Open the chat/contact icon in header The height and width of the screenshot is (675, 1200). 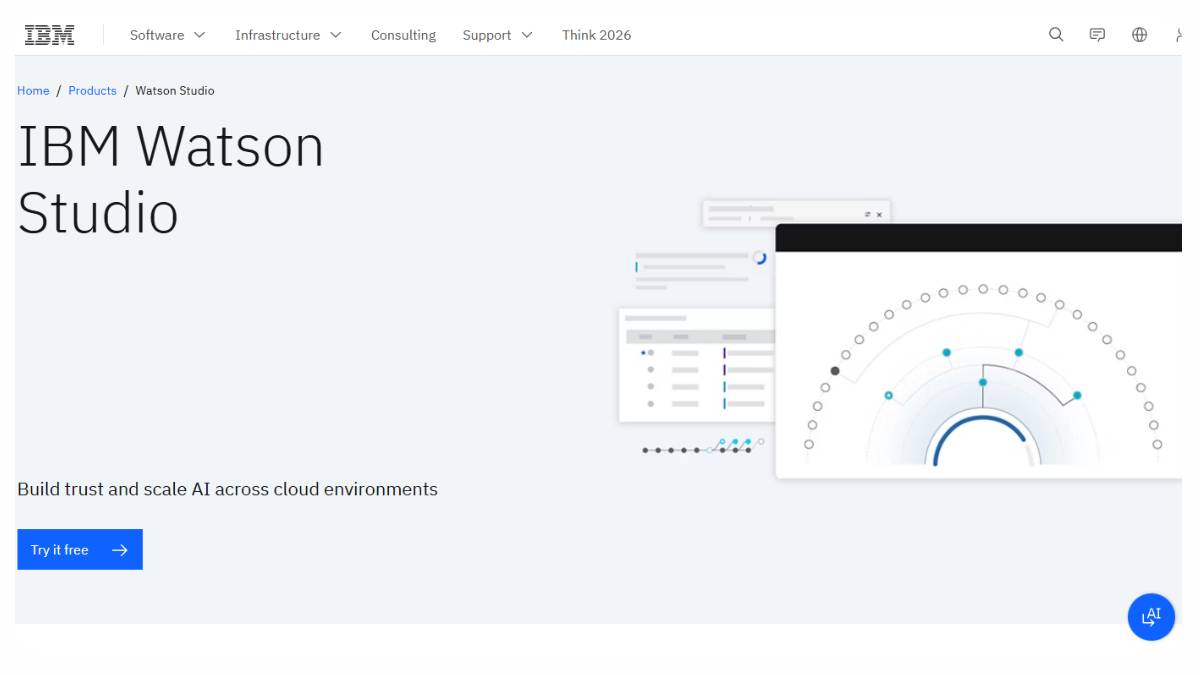[1097, 35]
